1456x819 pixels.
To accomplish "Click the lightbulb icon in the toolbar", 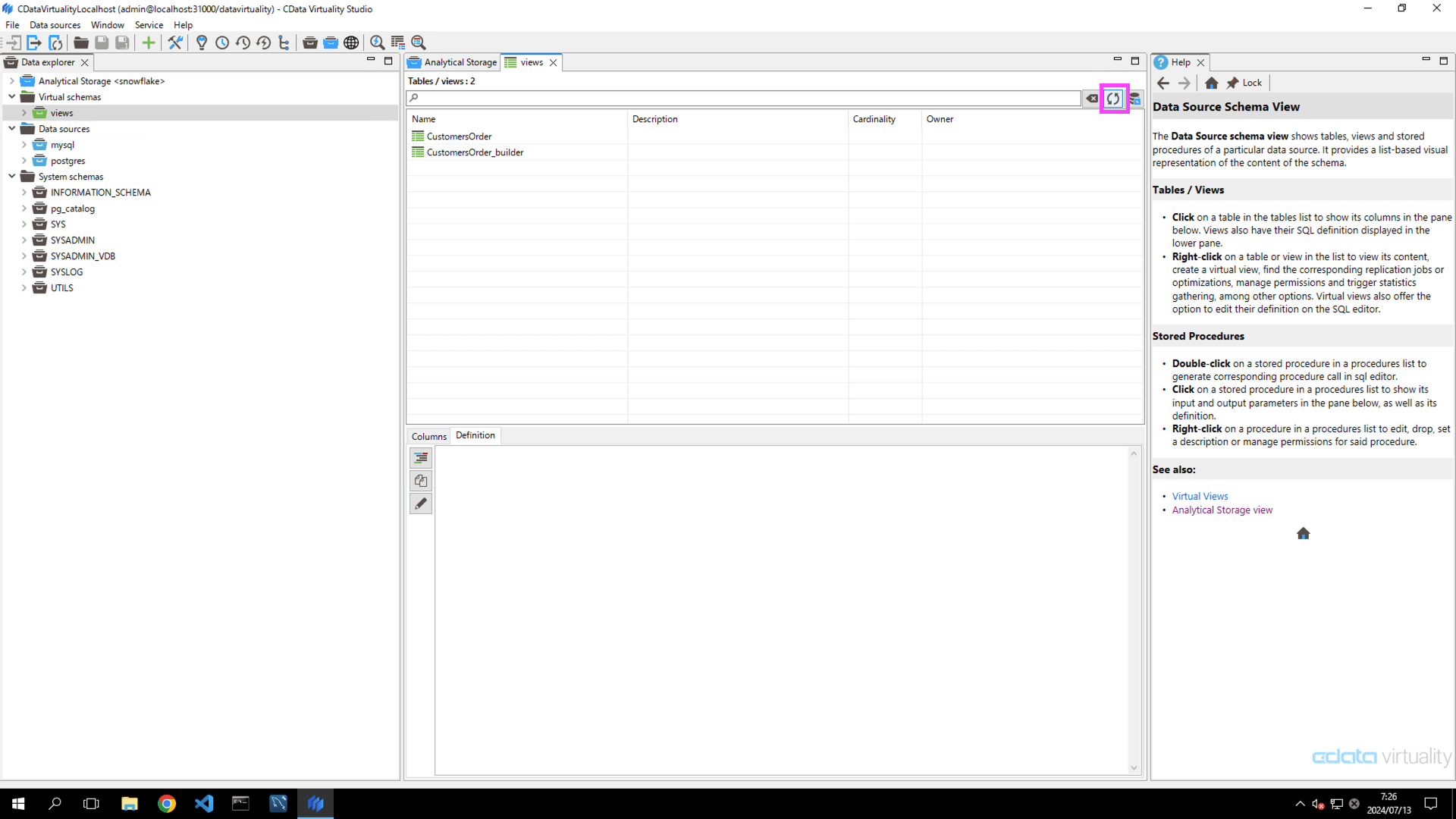I will (202, 42).
